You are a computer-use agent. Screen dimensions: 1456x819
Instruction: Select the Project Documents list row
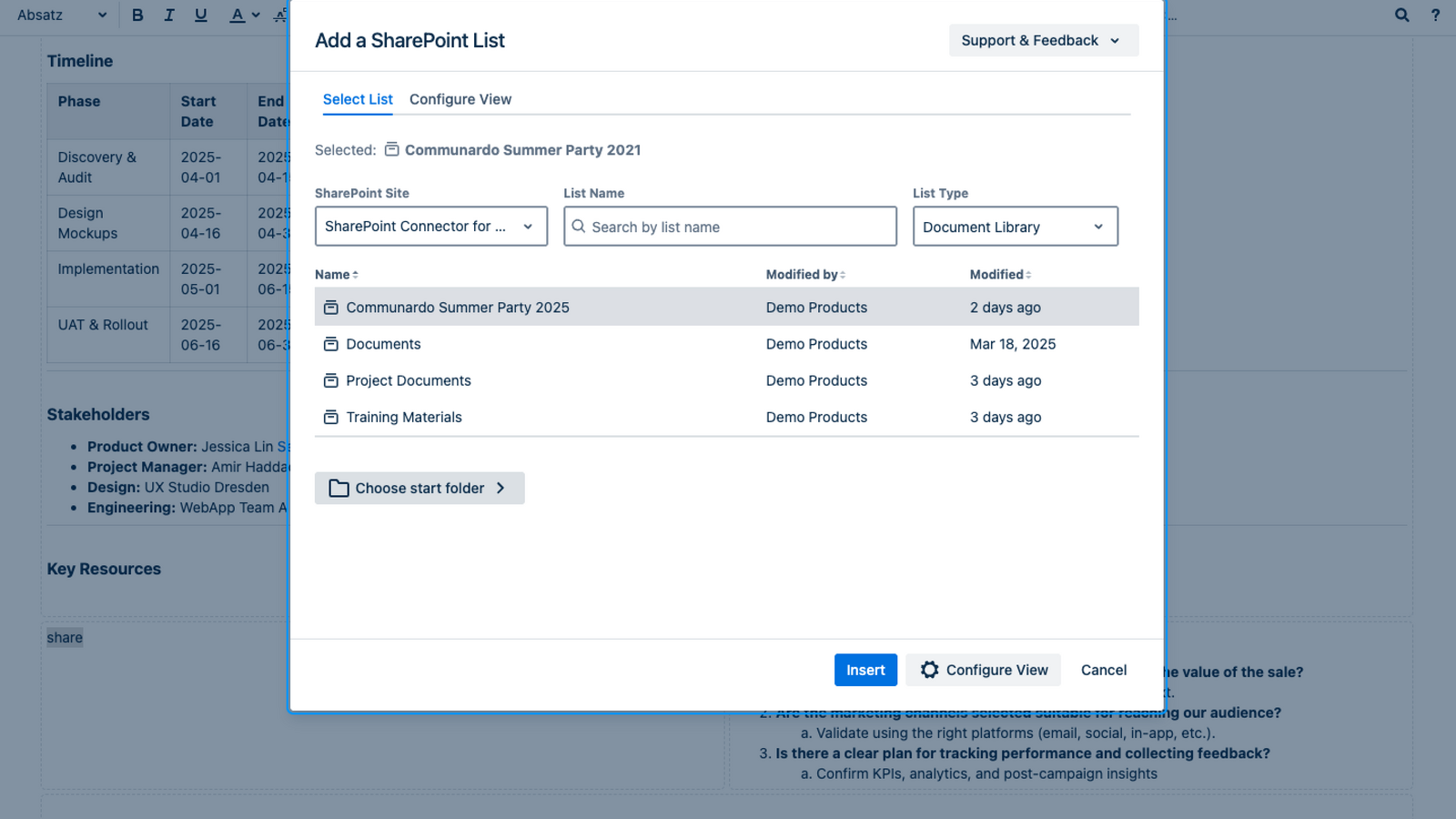[727, 380]
